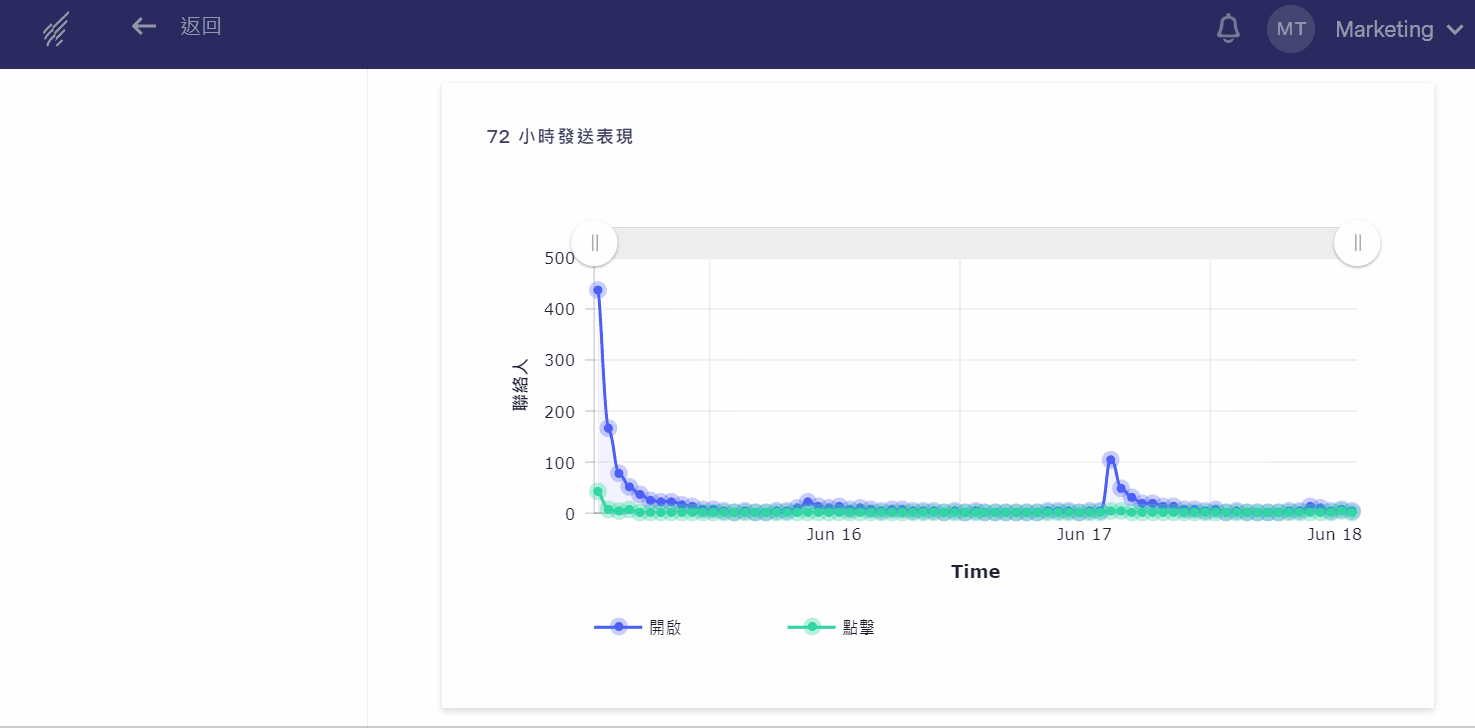The image size is (1475, 728).
Task: Click the first green 點擊 data point
Action: click(598, 491)
